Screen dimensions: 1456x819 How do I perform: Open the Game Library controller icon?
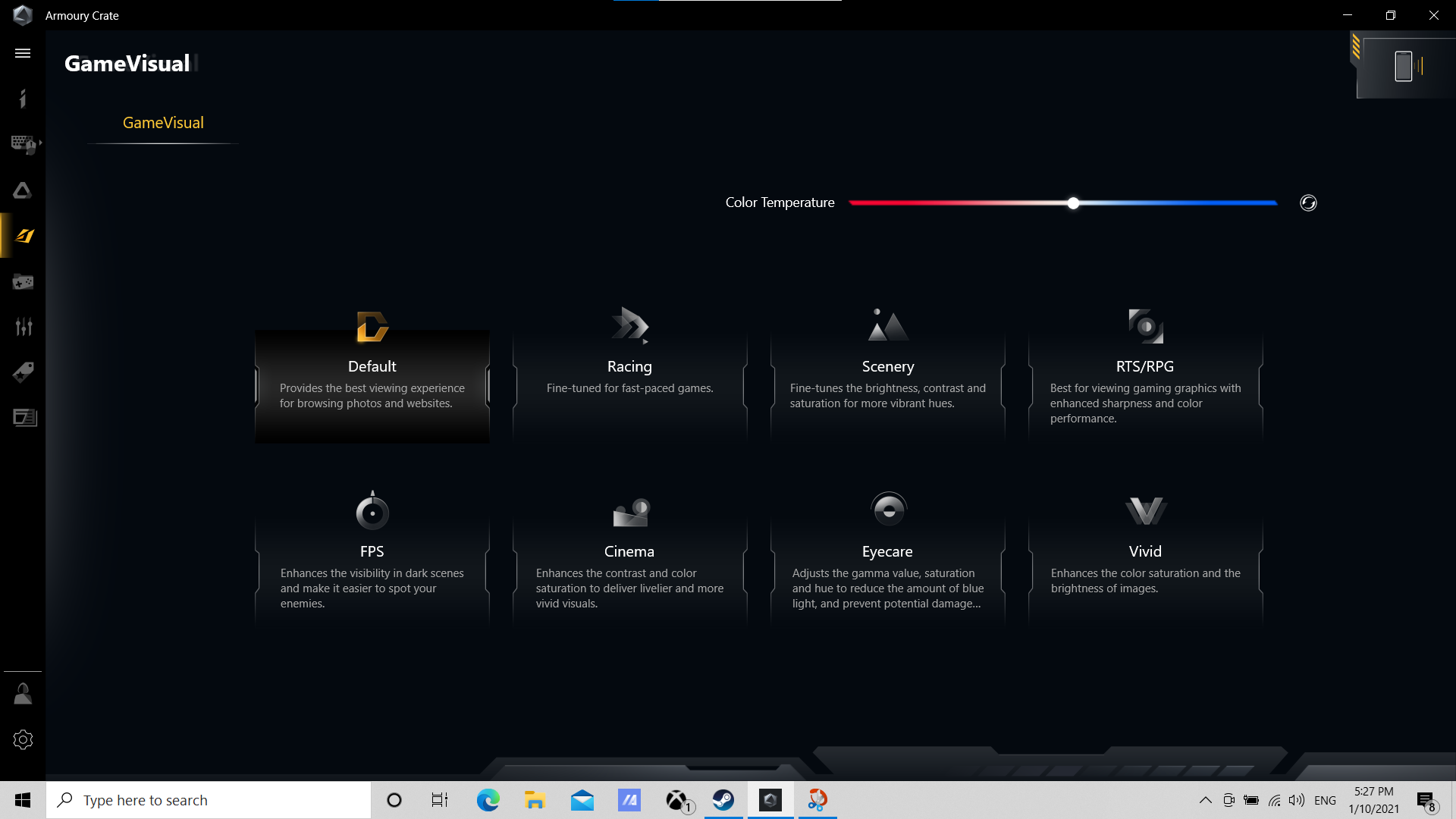[x=23, y=282]
